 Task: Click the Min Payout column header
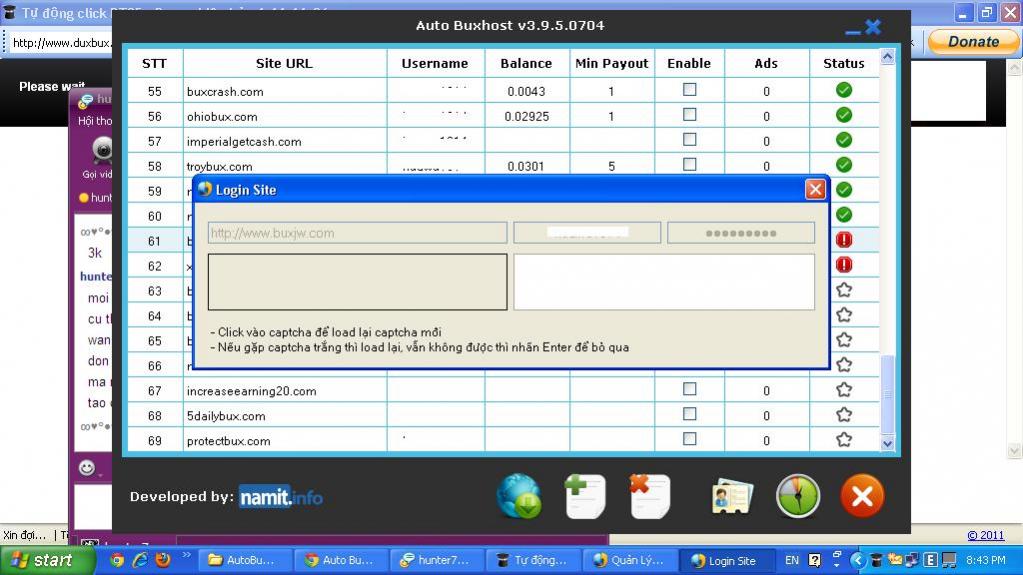click(611, 63)
